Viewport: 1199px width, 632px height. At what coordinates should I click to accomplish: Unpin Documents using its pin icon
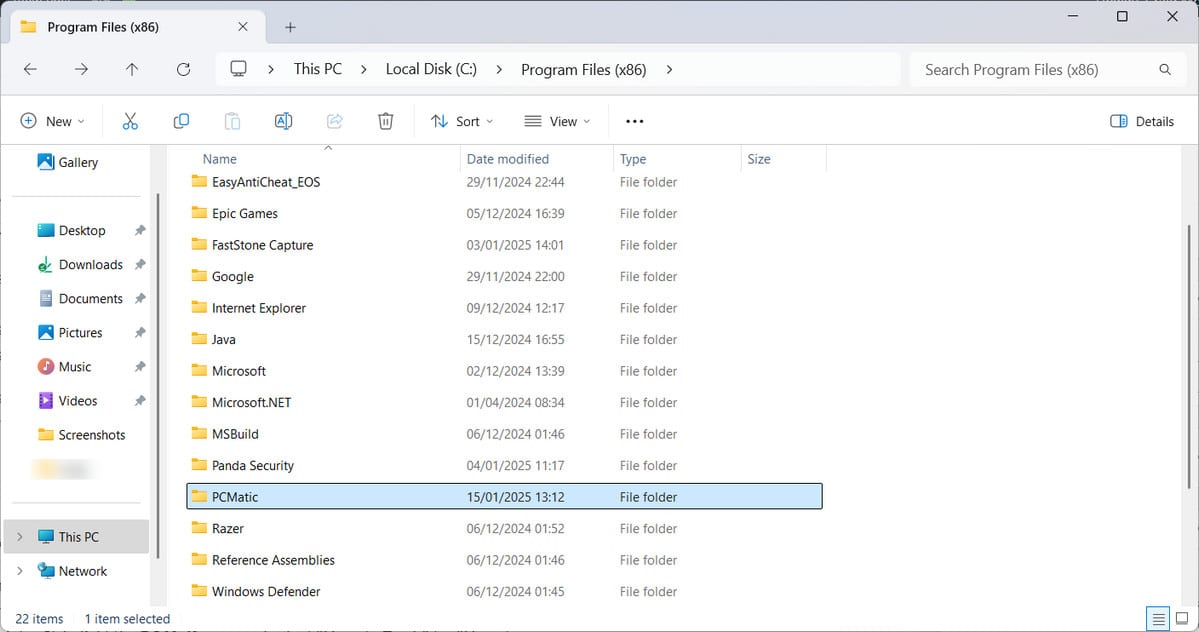point(140,299)
